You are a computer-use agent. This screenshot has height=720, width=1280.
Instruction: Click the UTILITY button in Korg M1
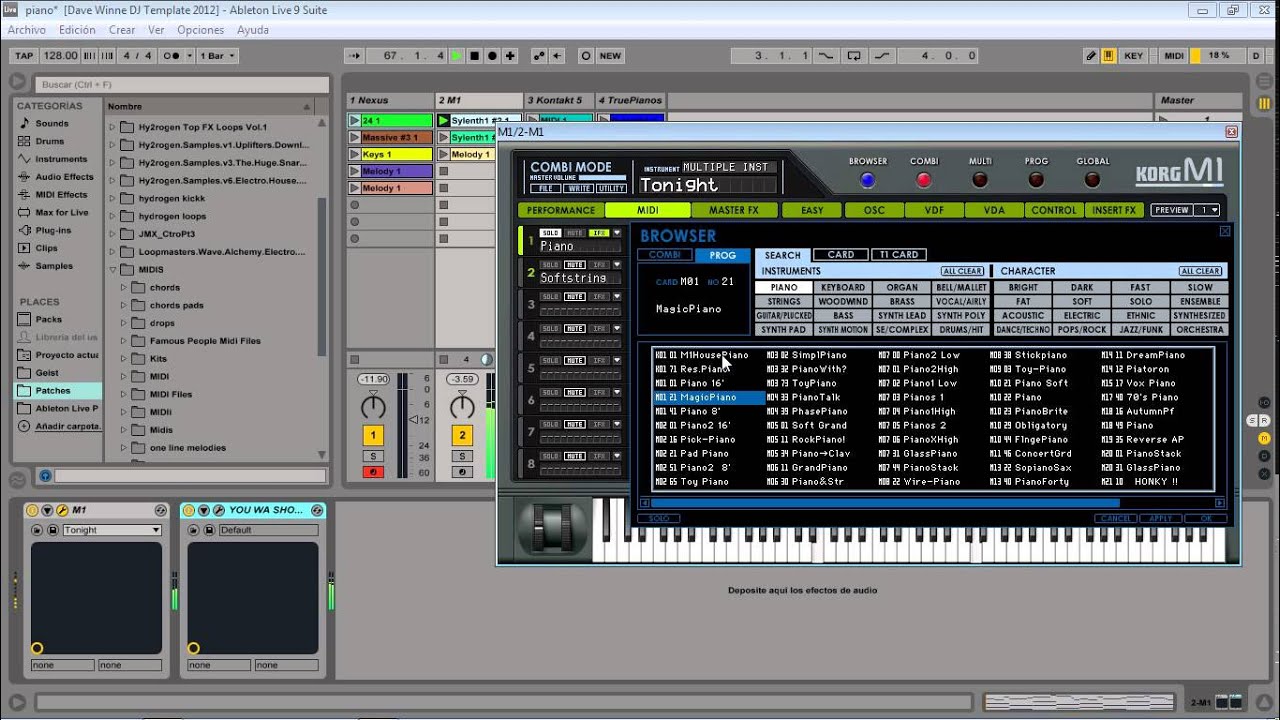pyautogui.click(x=610, y=189)
